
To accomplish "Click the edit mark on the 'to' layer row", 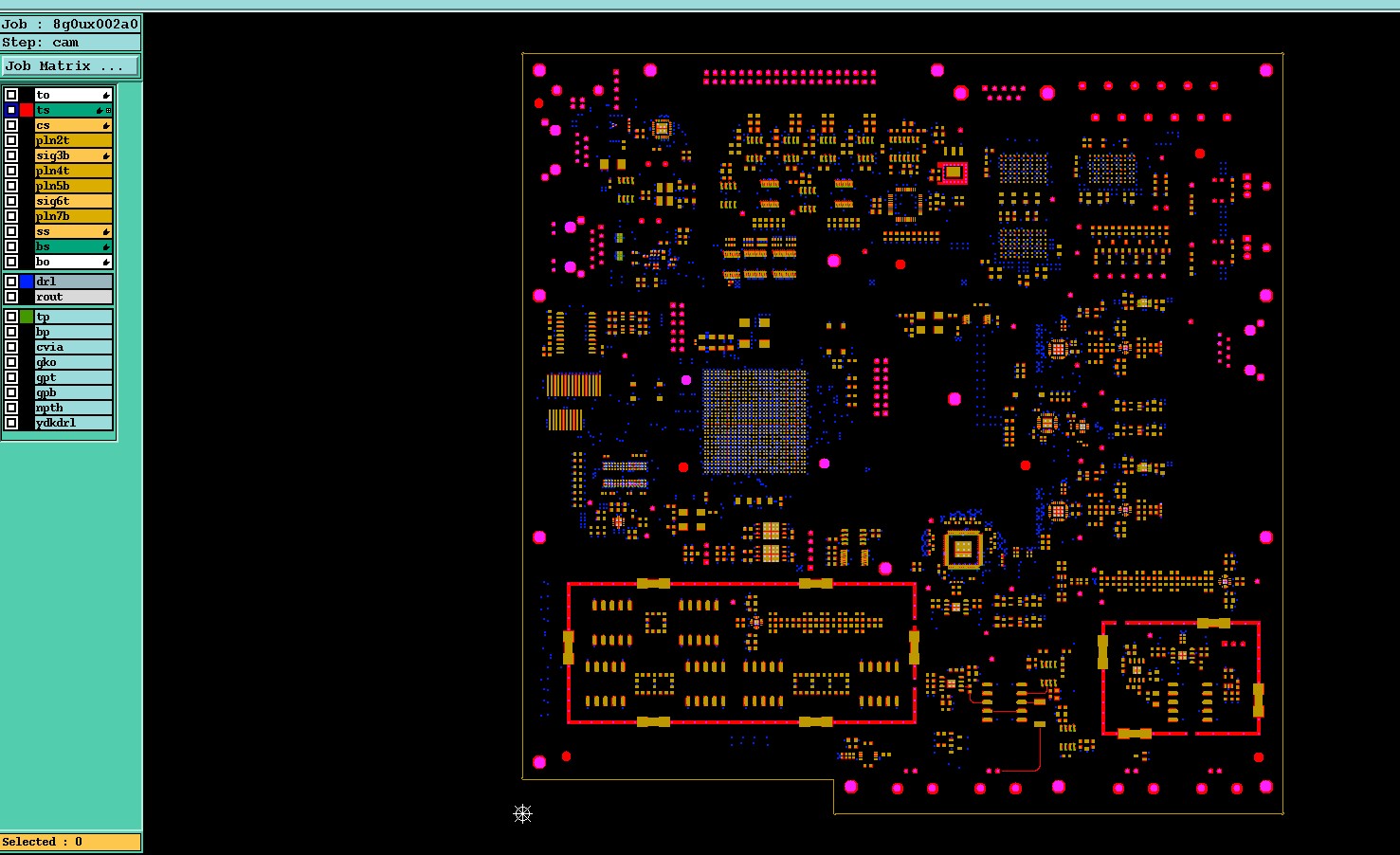I will click(106, 95).
